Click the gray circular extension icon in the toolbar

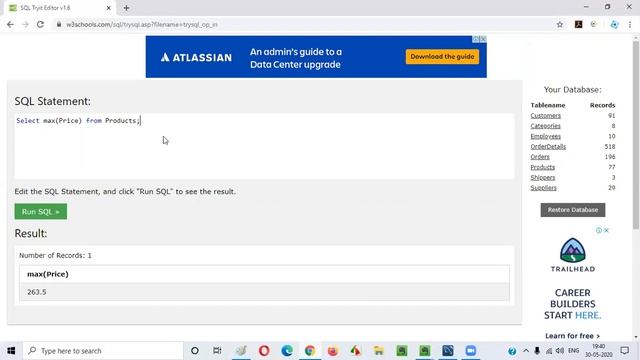pos(593,24)
